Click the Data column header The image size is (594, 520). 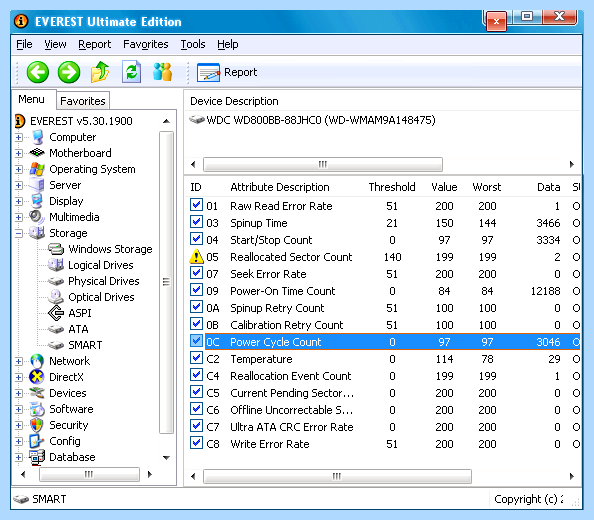point(548,187)
